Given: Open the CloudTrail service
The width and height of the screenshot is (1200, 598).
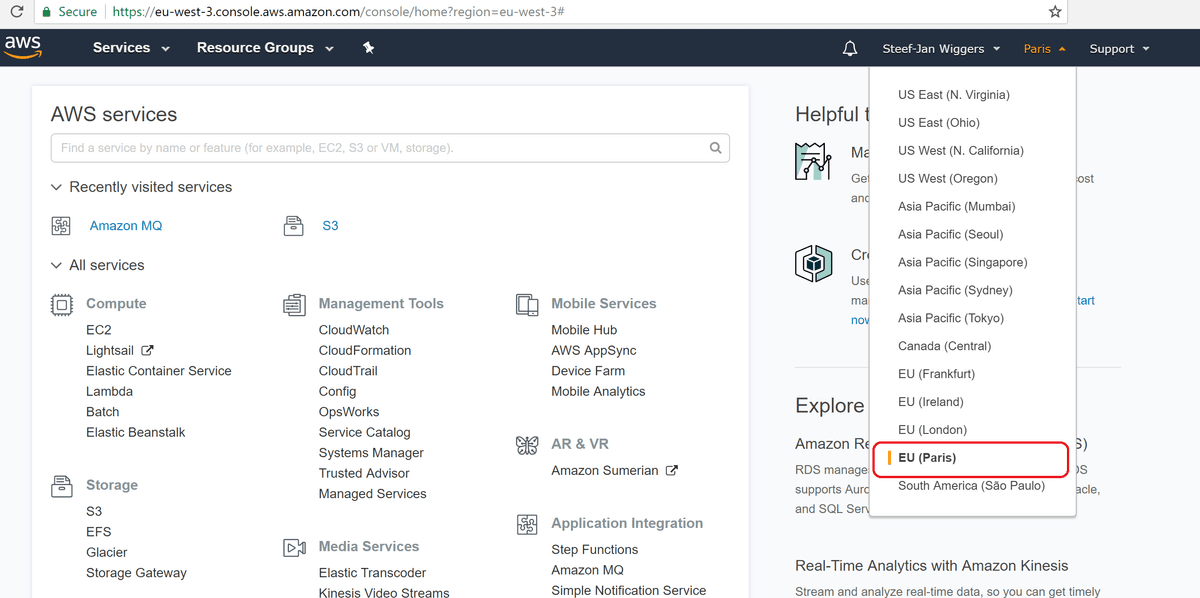Looking at the screenshot, I should 348,371.
